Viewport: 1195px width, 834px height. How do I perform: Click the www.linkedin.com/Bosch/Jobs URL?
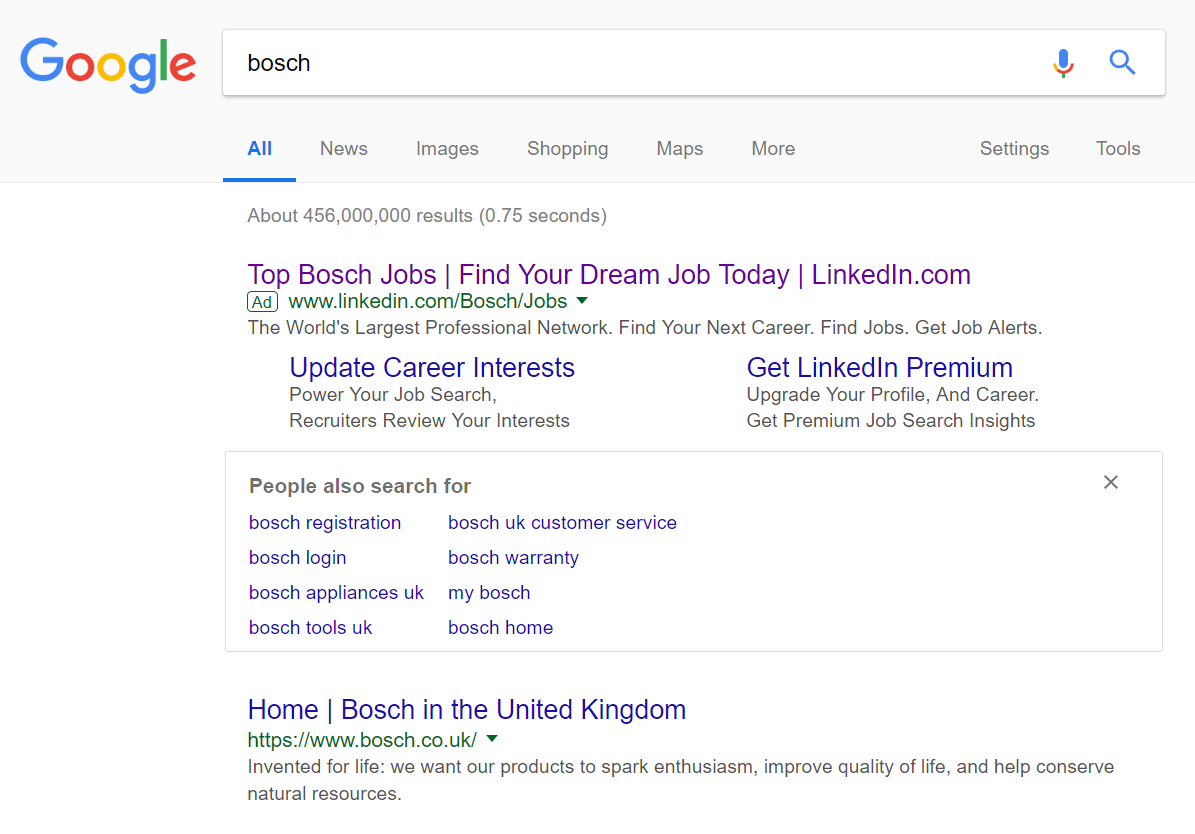428,301
